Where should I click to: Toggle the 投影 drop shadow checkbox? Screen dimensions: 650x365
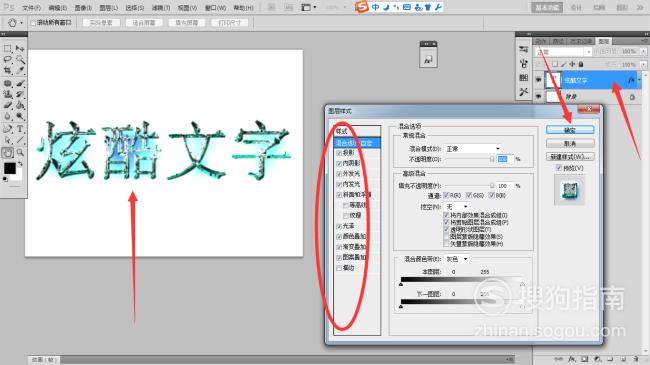pyautogui.click(x=339, y=153)
